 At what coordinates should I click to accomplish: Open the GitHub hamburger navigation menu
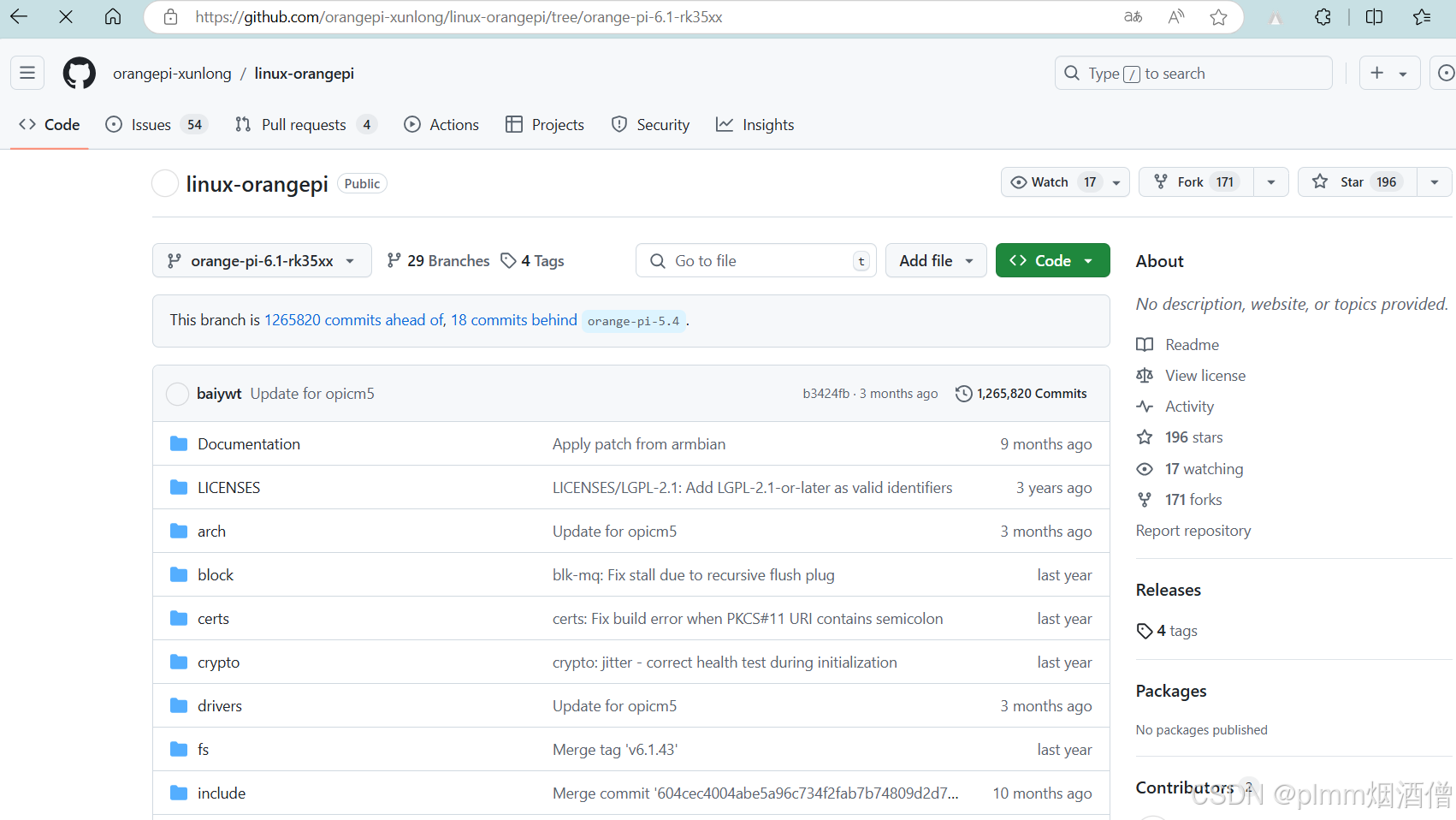27,73
